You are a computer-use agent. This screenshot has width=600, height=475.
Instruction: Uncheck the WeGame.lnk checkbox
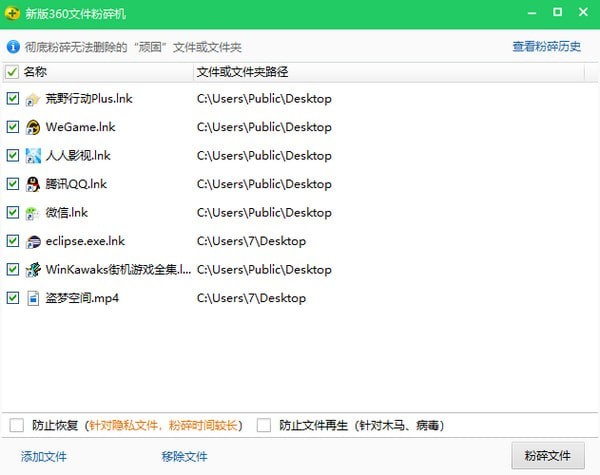pos(13,127)
